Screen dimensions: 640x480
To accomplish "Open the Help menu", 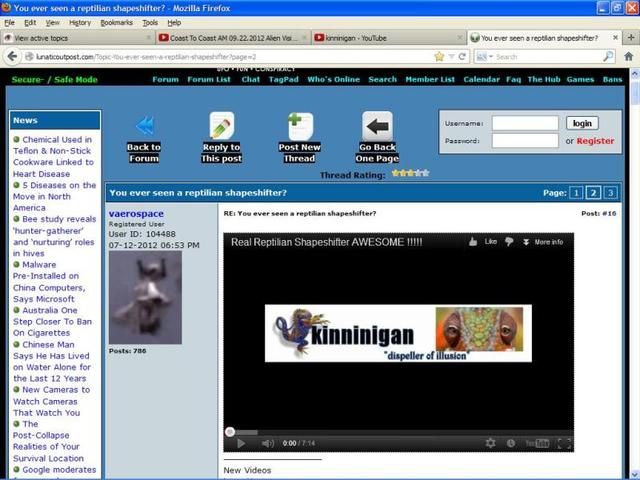I will coord(174,23).
